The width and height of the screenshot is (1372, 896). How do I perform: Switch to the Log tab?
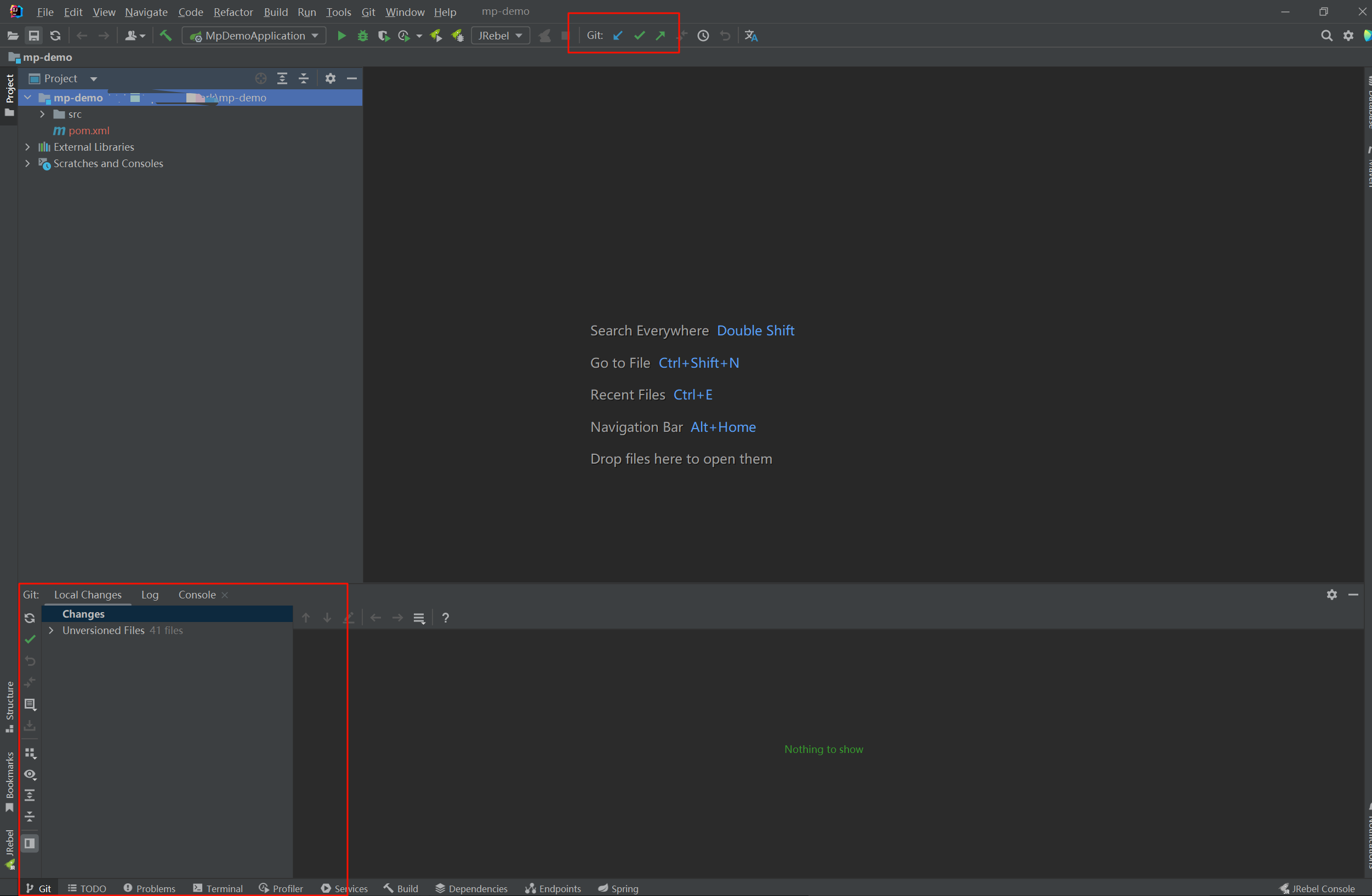coord(150,595)
